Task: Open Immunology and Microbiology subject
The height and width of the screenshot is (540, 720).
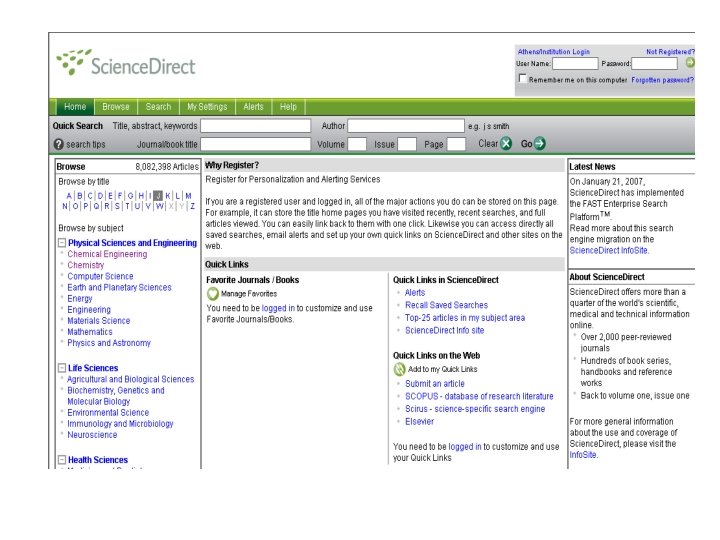Action: coord(120,423)
